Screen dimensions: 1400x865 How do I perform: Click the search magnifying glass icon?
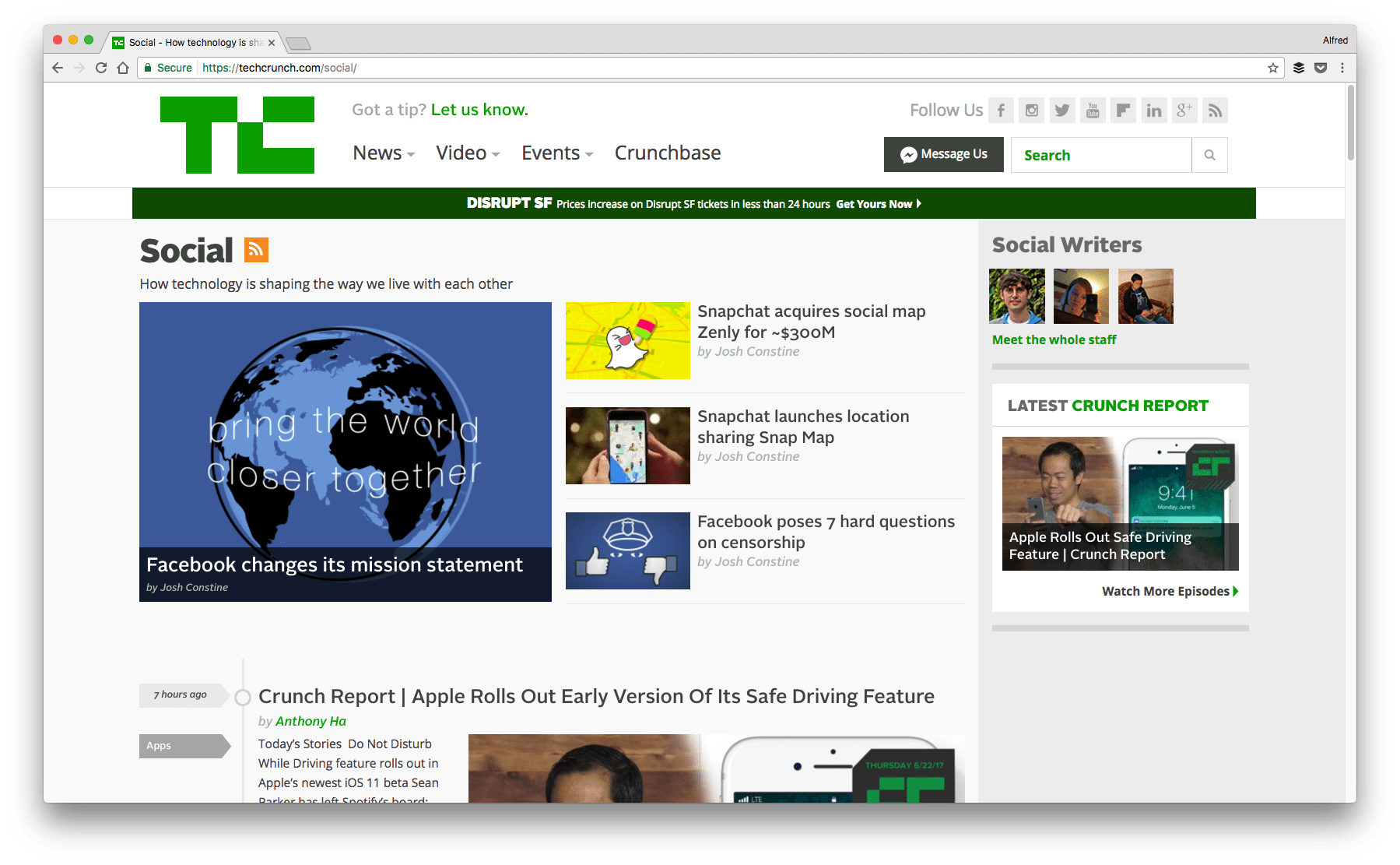click(1209, 154)
